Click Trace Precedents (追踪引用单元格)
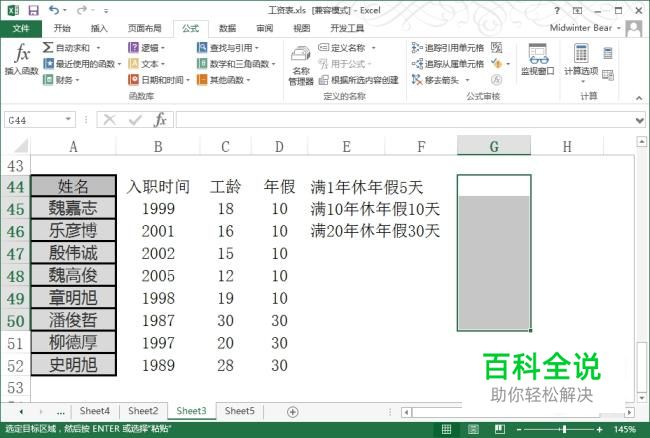This screenshot has width=650, height=438. click(448, 48)
